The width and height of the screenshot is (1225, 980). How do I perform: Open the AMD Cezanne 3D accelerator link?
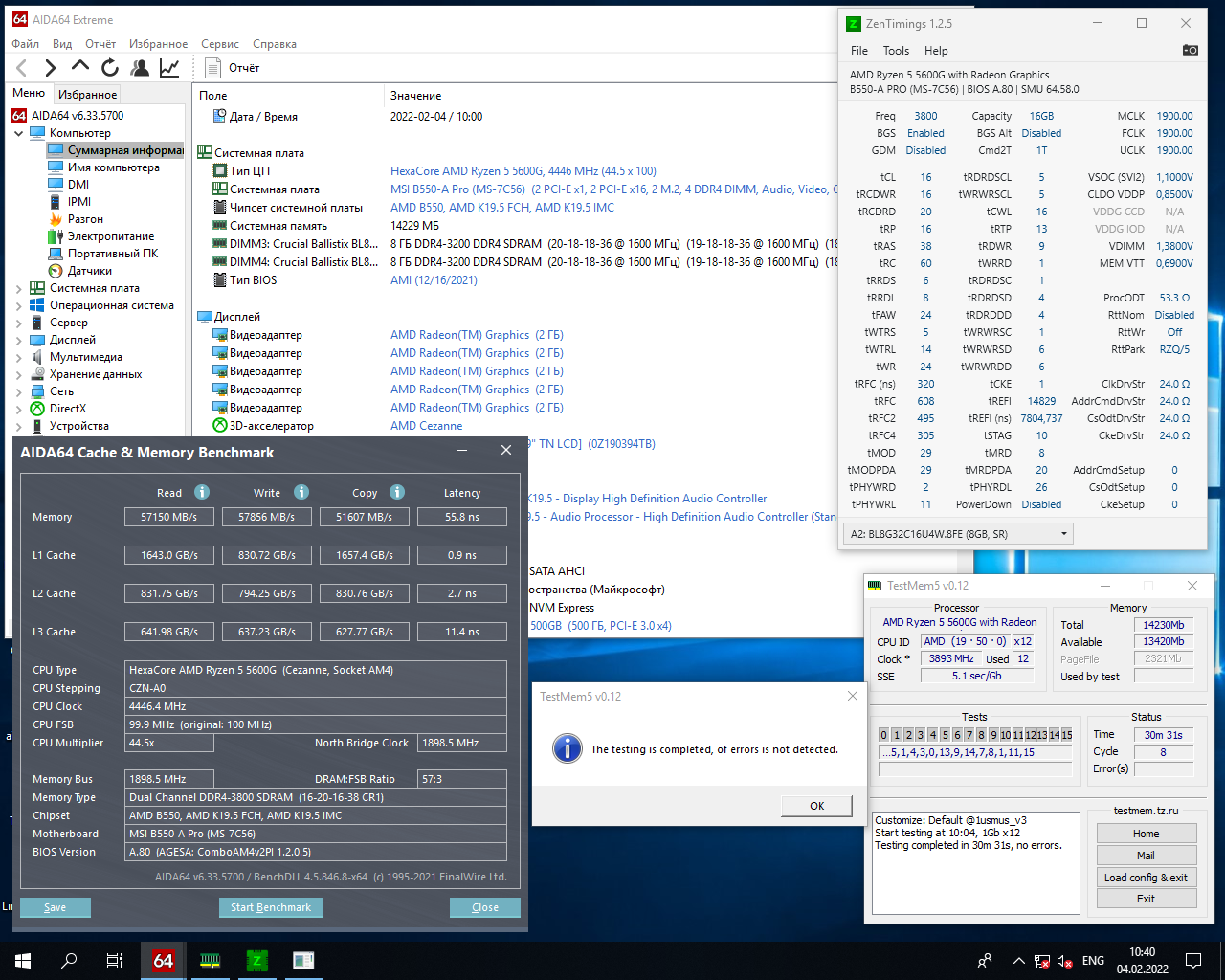426,426
